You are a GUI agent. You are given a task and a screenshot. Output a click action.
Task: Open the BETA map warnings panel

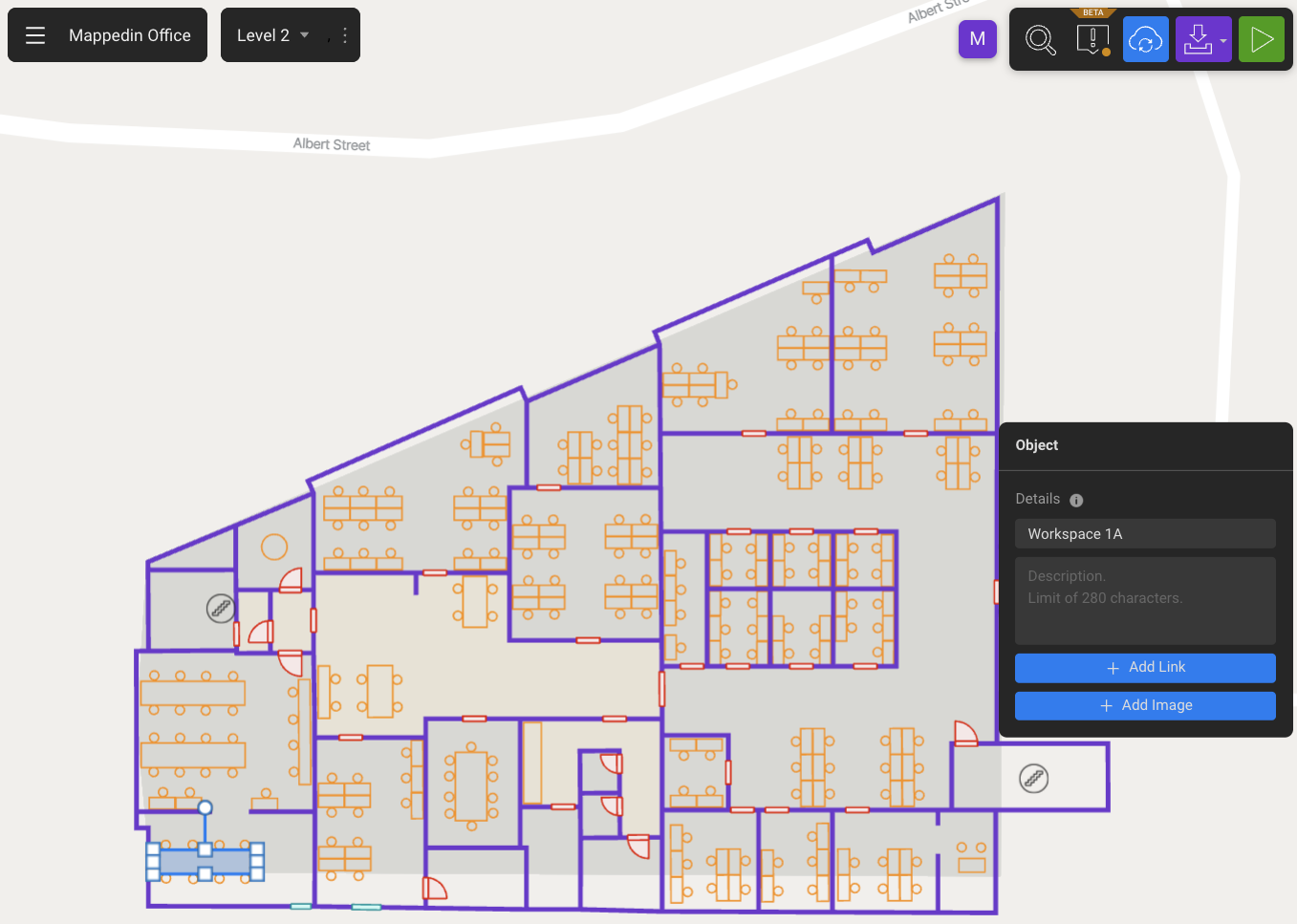1092,39
